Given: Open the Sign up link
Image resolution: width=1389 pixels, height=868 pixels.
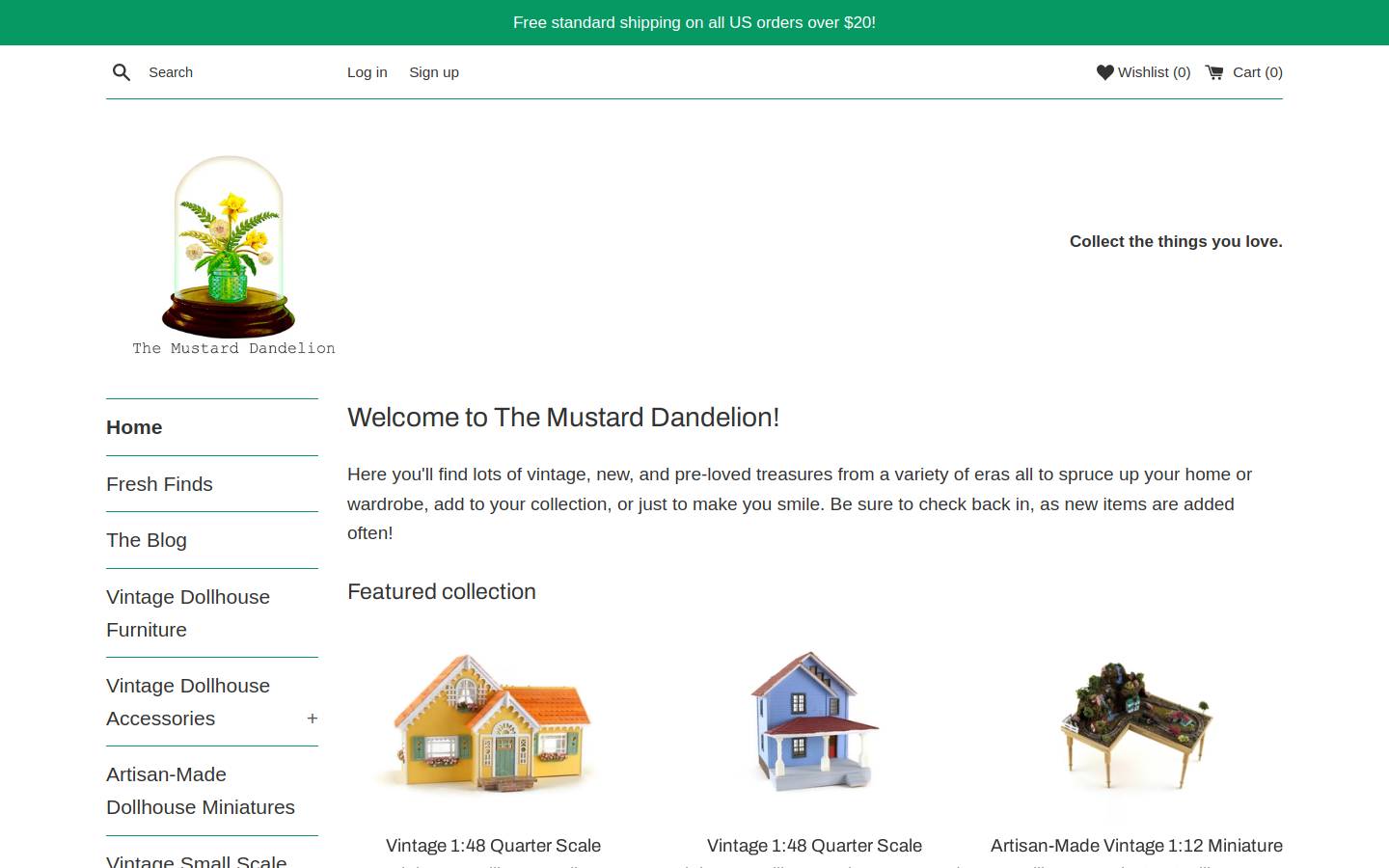Looking at the screenshot, I should [x=434, y=72].
